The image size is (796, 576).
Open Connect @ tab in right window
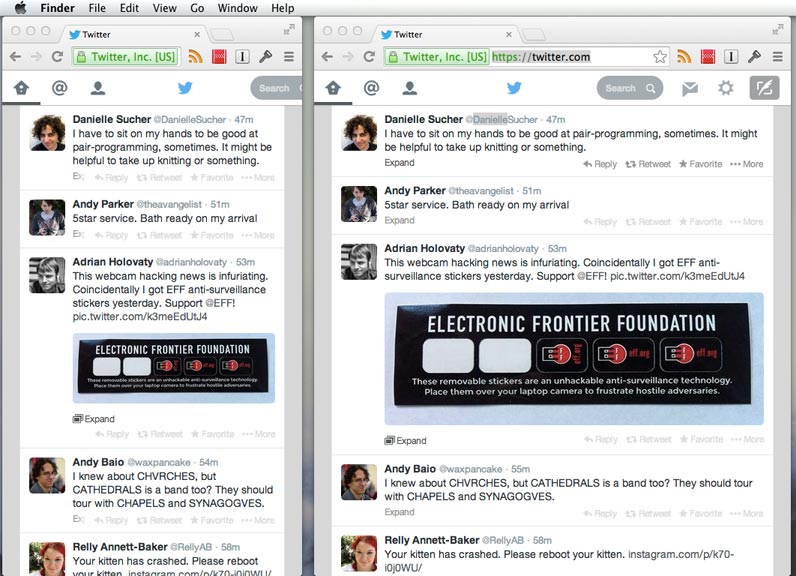(371, 88)
